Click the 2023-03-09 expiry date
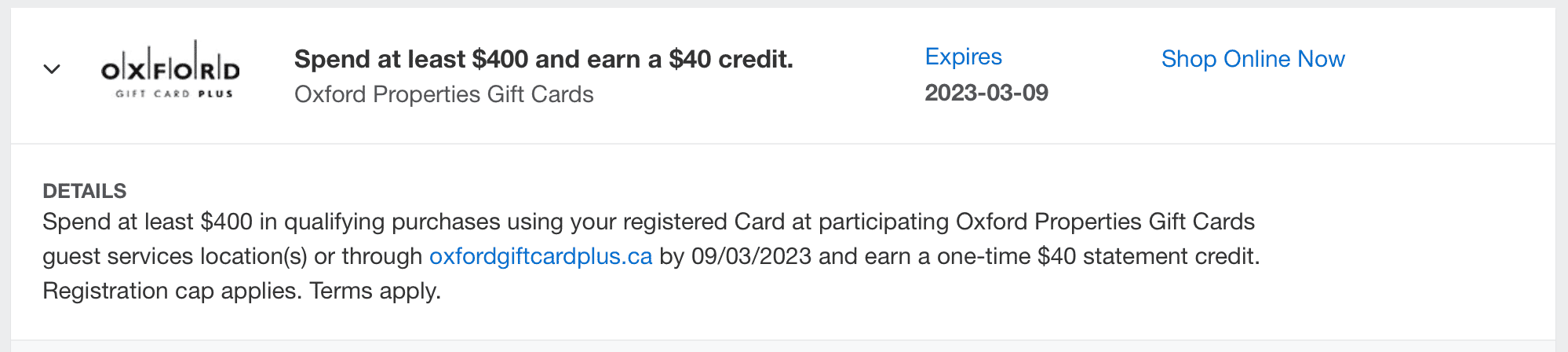Screen dimensions: 1568x352 click(986, 93)
